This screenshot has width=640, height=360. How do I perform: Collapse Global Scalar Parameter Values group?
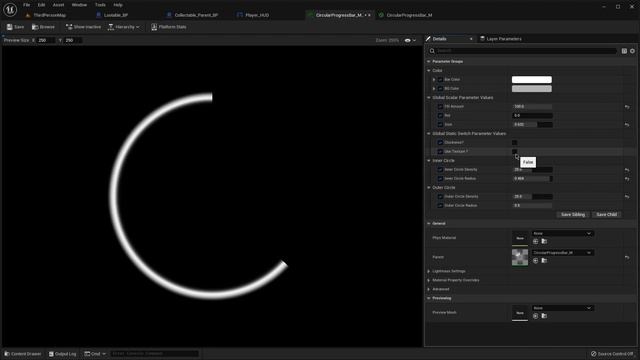pos(429,98)
